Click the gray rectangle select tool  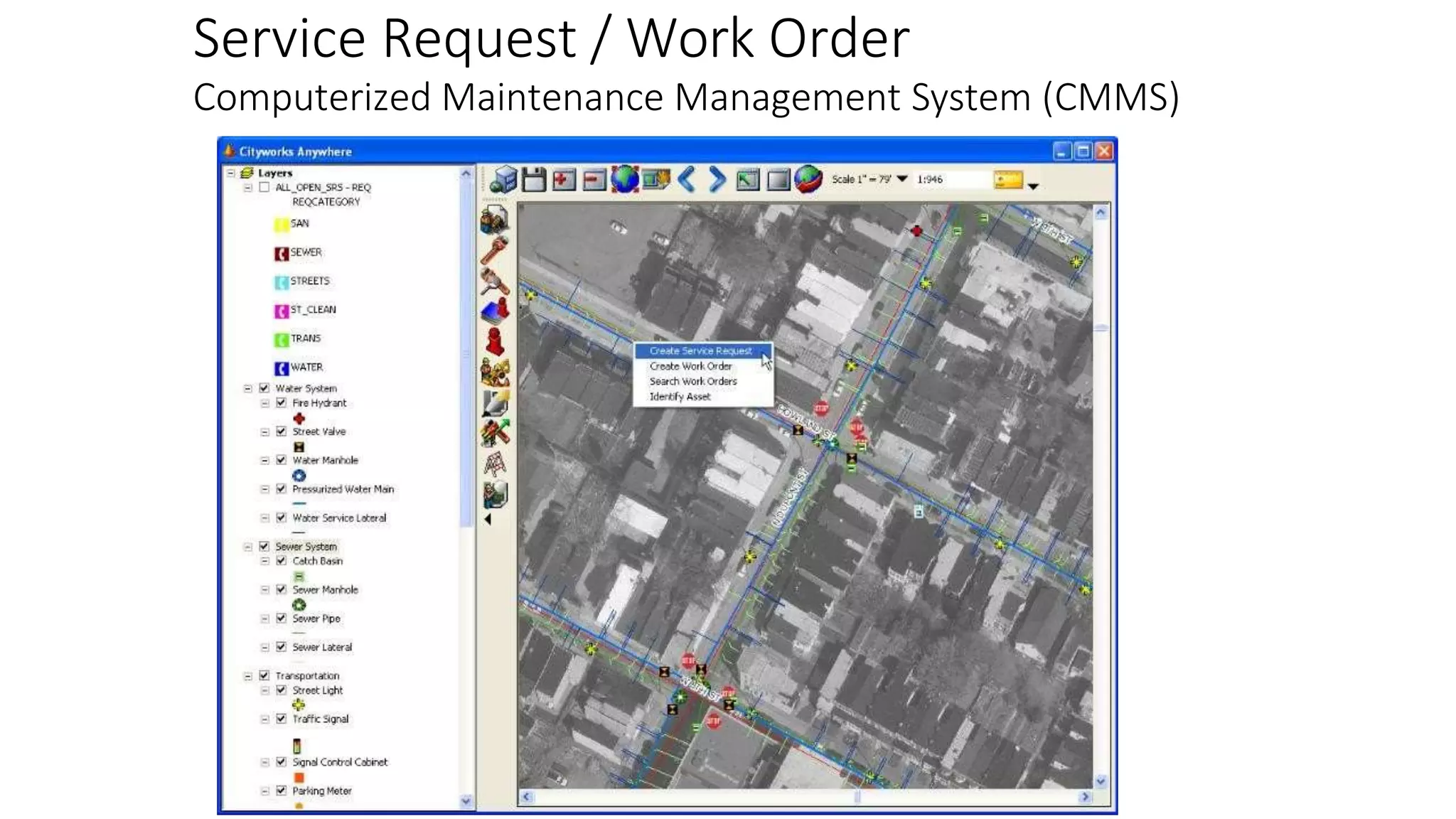point(778,180)
